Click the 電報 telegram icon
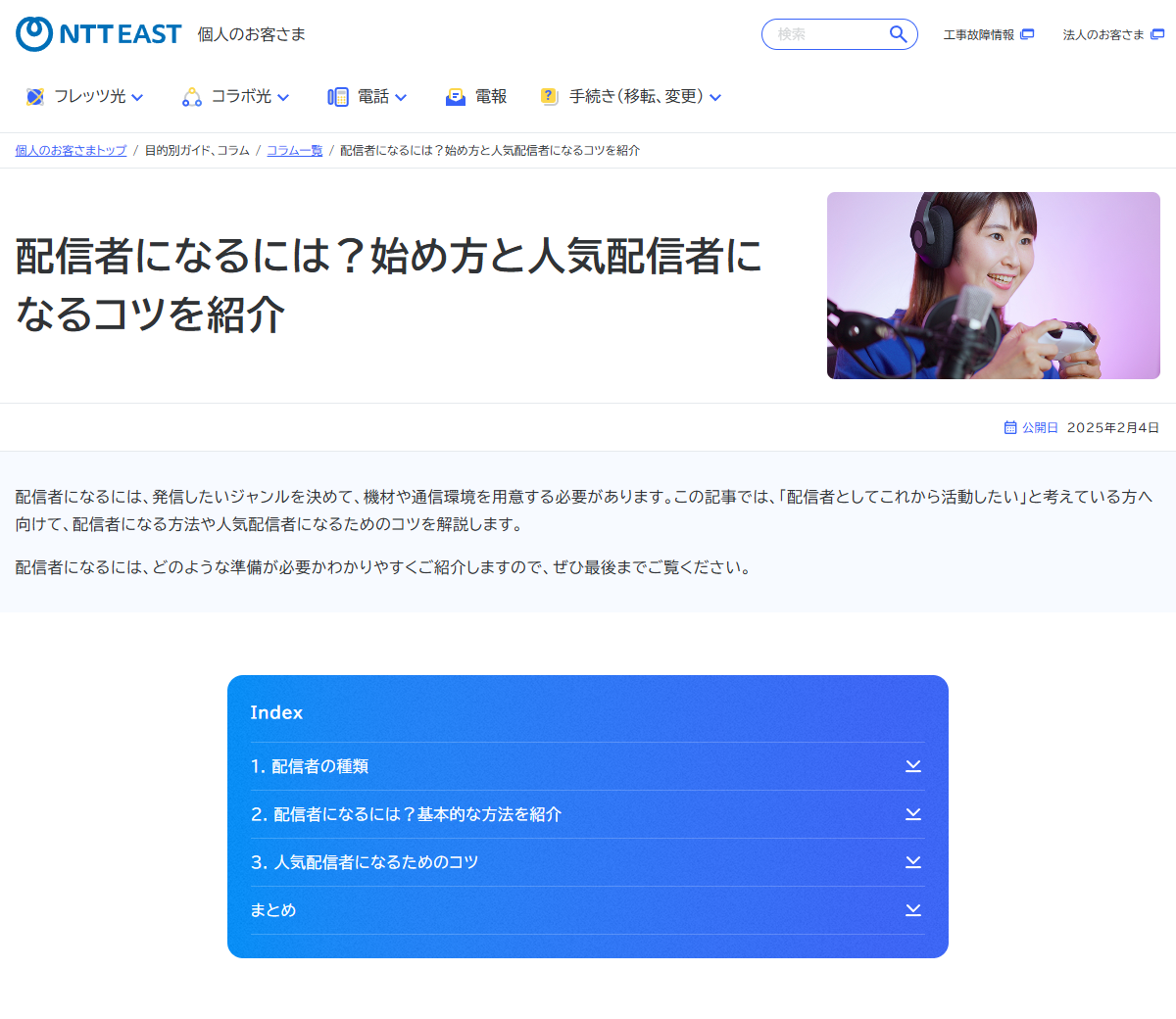1176x1019 pixels. pos(456,97)
